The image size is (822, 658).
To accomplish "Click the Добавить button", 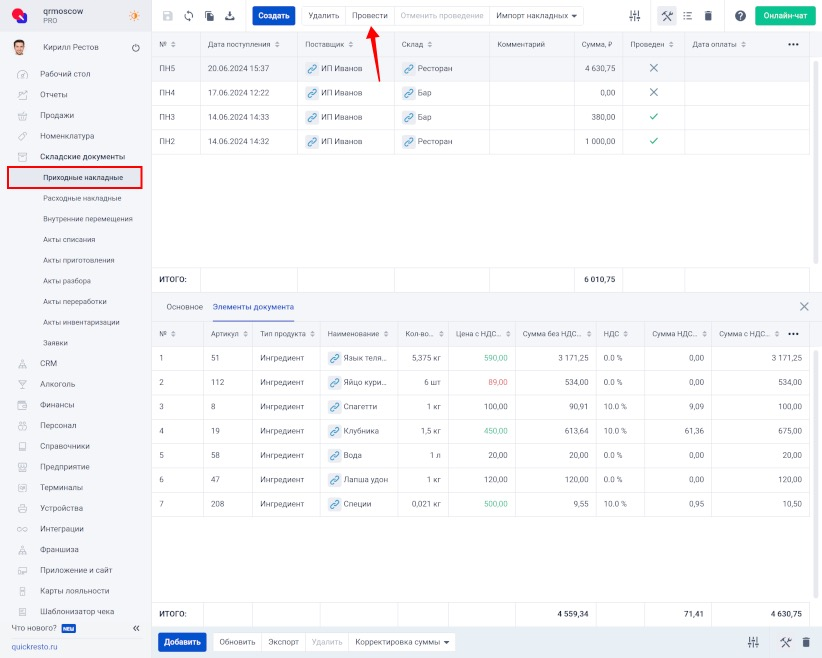I will [x=182, y=642].
